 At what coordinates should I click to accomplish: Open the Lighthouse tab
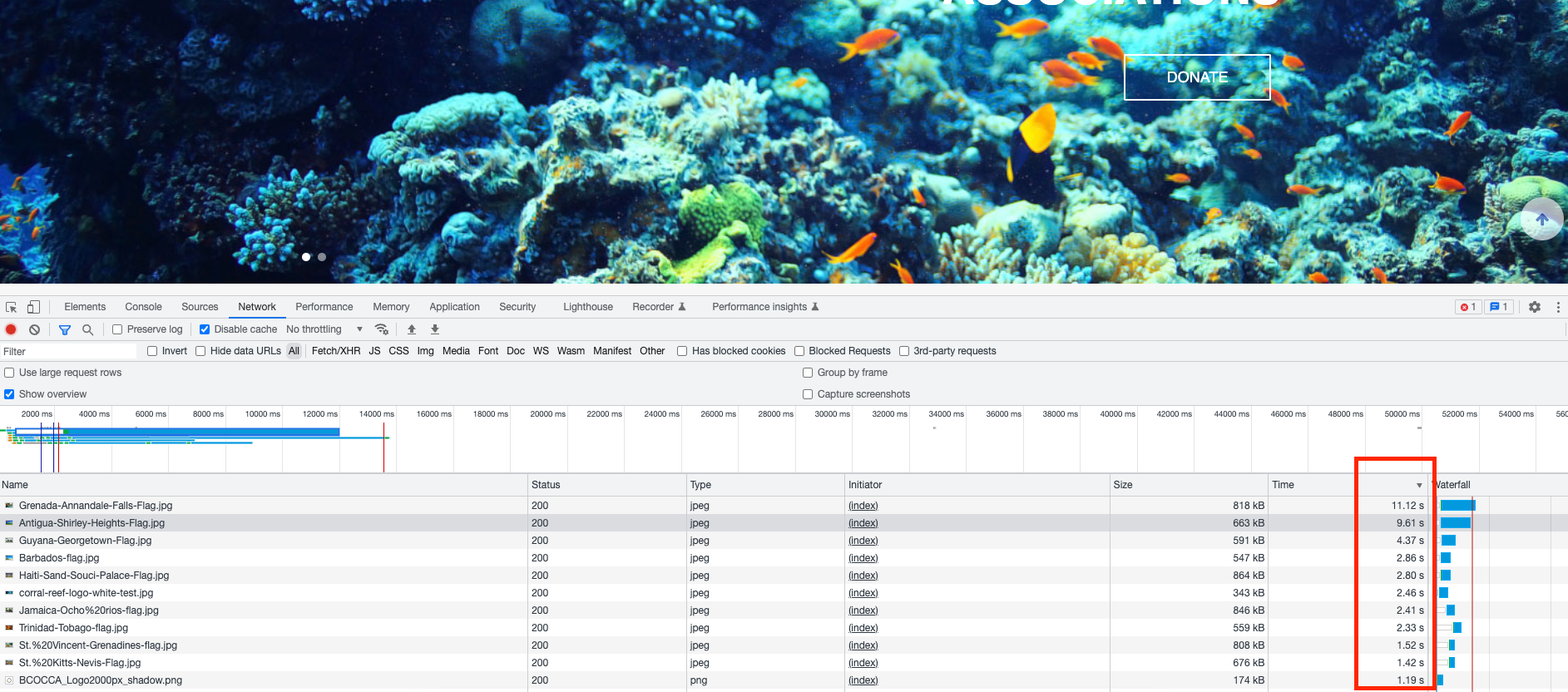click(587, 307)
